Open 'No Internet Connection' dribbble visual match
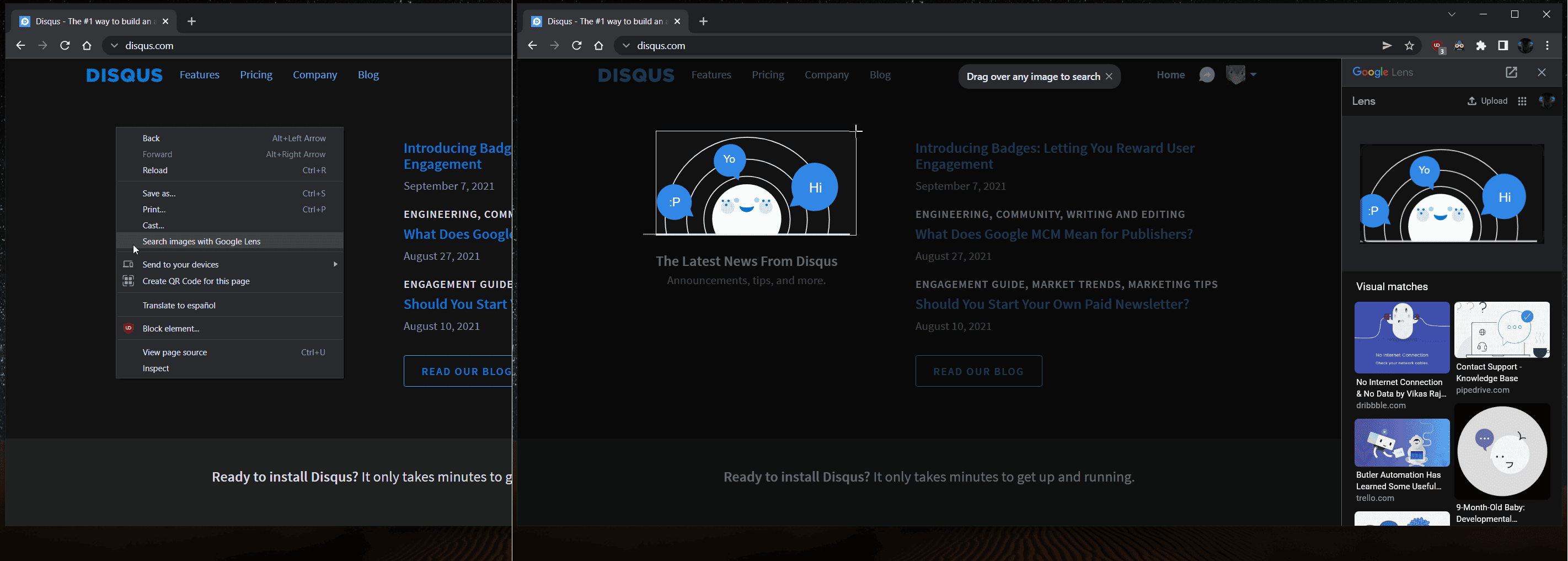1568x561 pixels. 1402,356
